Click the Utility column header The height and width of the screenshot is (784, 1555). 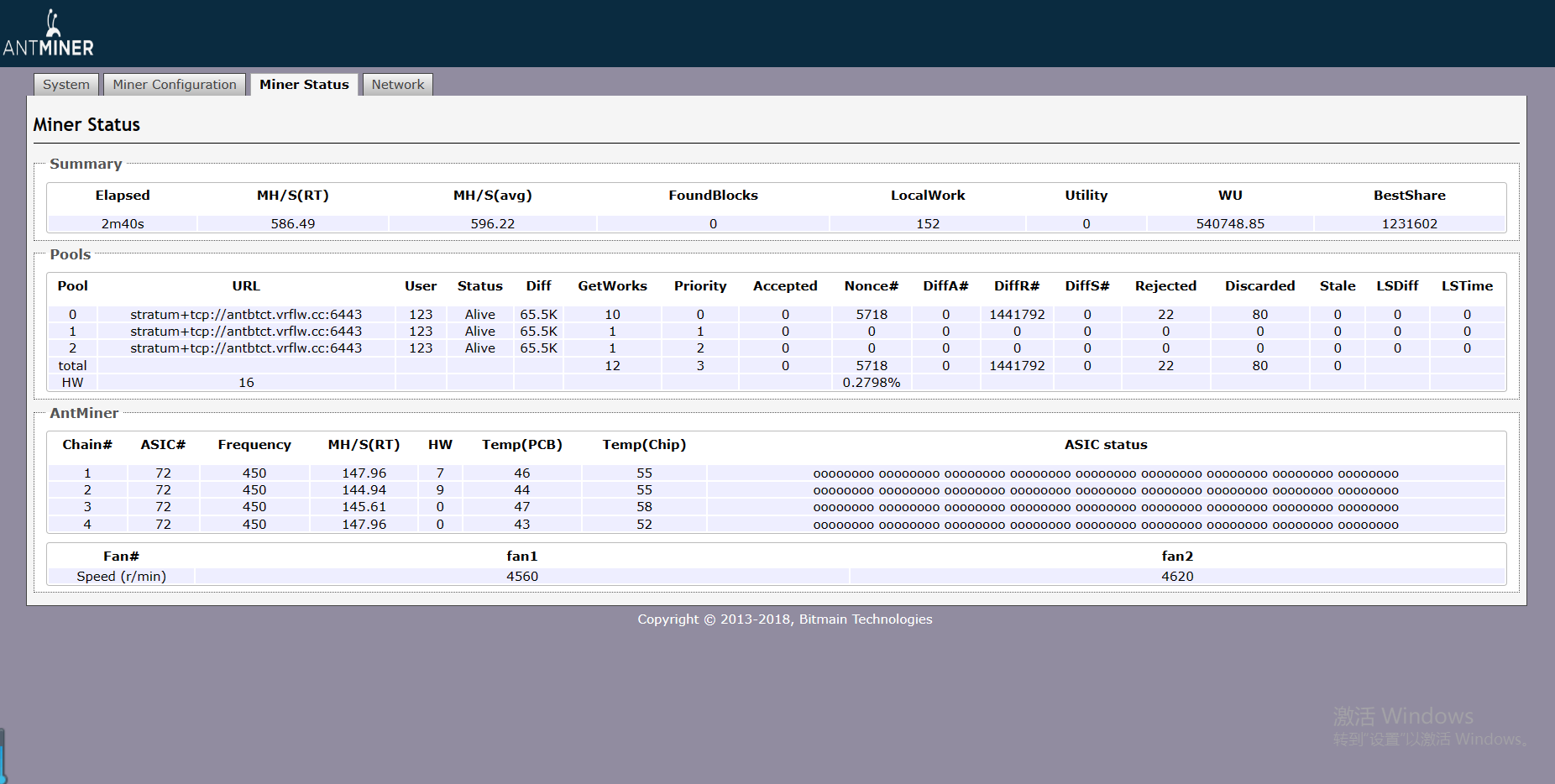coord(1086,196)
